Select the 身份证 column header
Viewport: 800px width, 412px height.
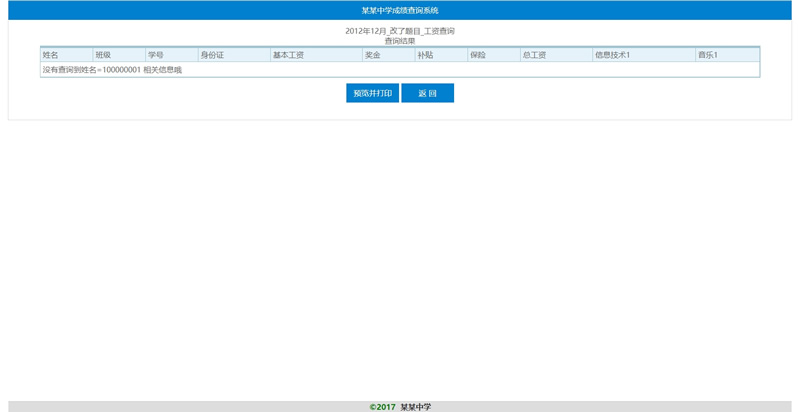point(234,55)
